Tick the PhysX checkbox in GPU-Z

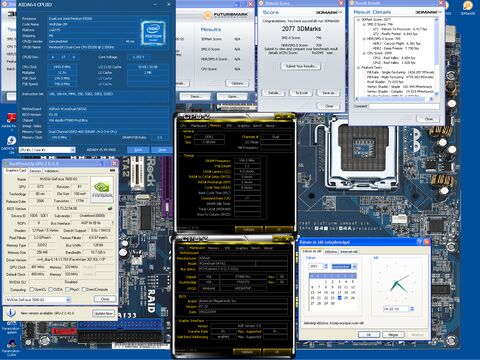click(67, 289)
